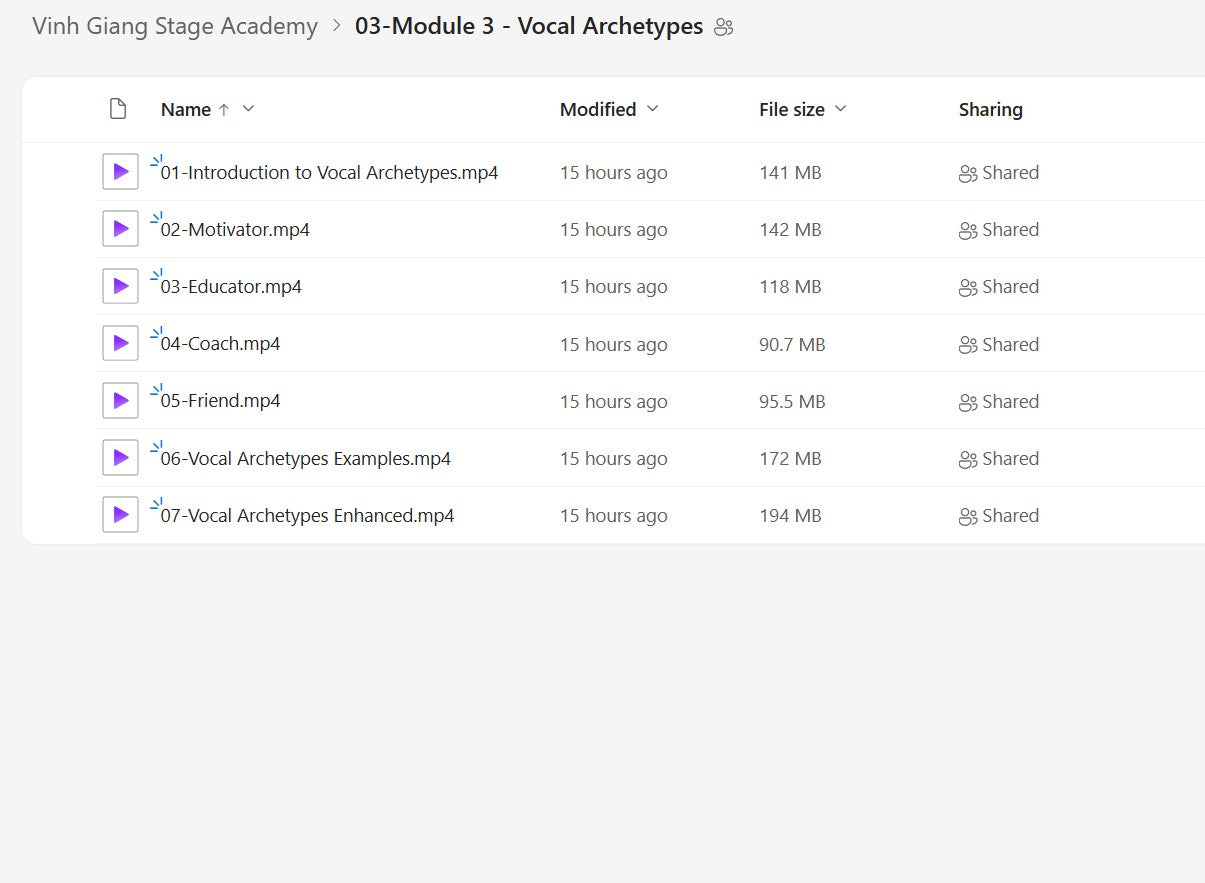Click the video icon for 04-Coach.mp4
Viewport: 1205px width, 883px height.
120,343
